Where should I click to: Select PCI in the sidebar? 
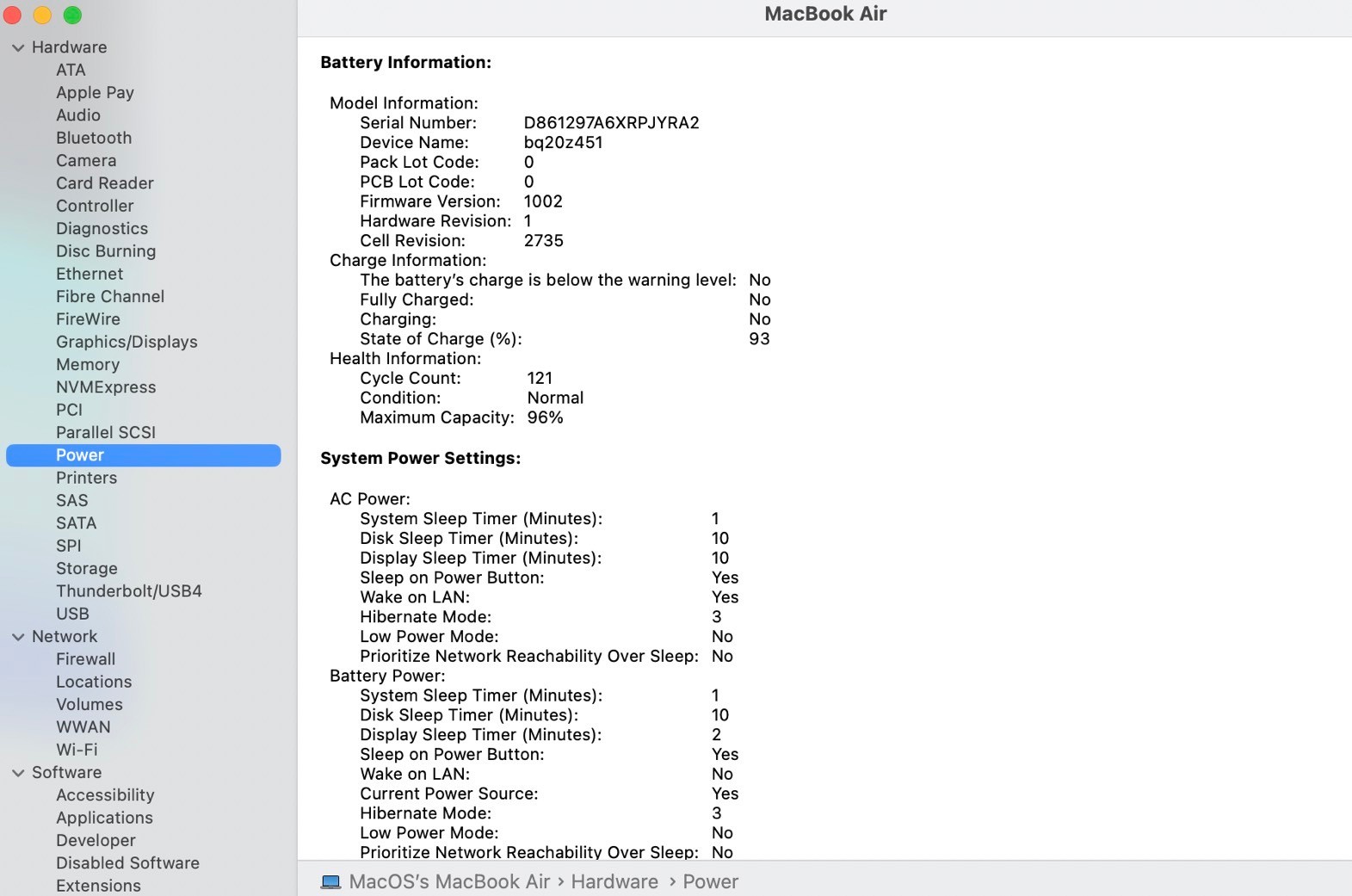(x=69, y=410)
